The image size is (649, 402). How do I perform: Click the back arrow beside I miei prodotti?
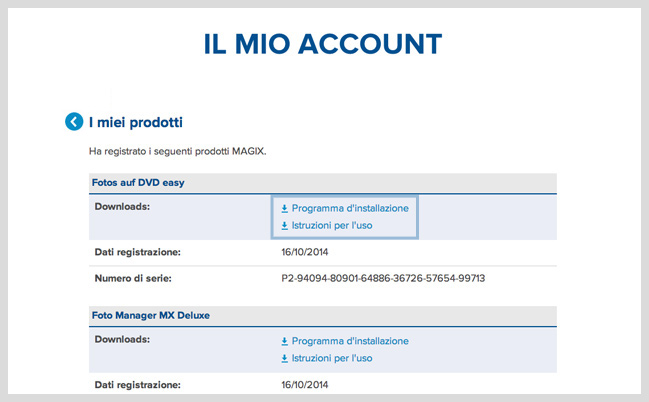point(74,122)
